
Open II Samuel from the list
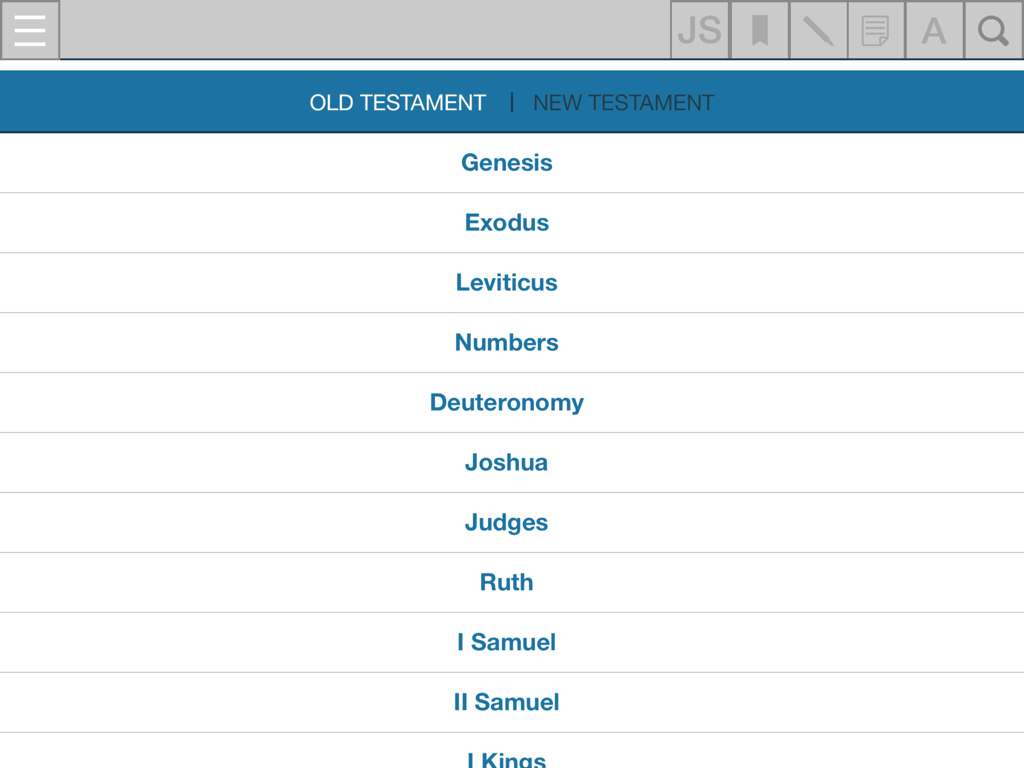click(x=507, y=702)
